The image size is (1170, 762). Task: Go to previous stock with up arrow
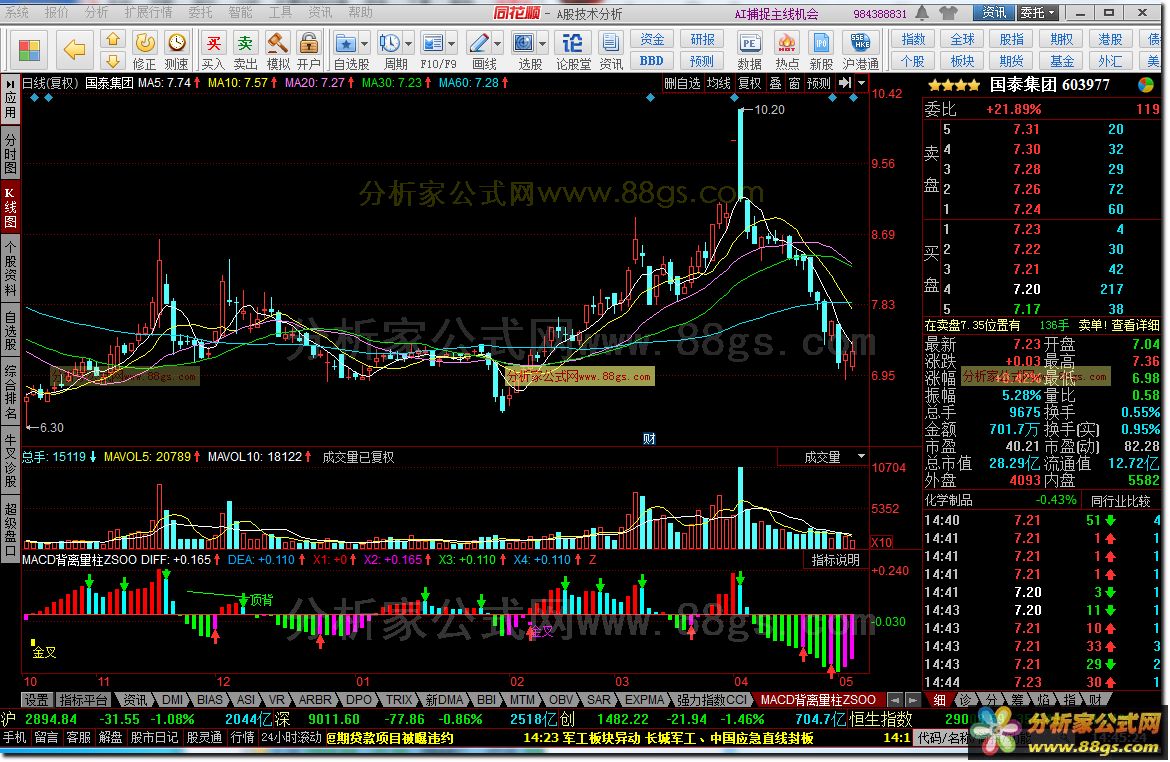113,40
